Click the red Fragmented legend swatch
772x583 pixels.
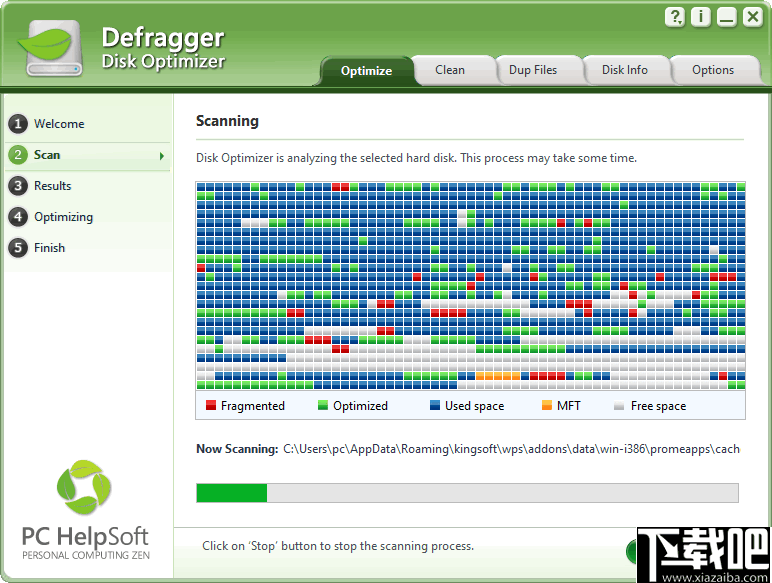(x=211, y=405)
